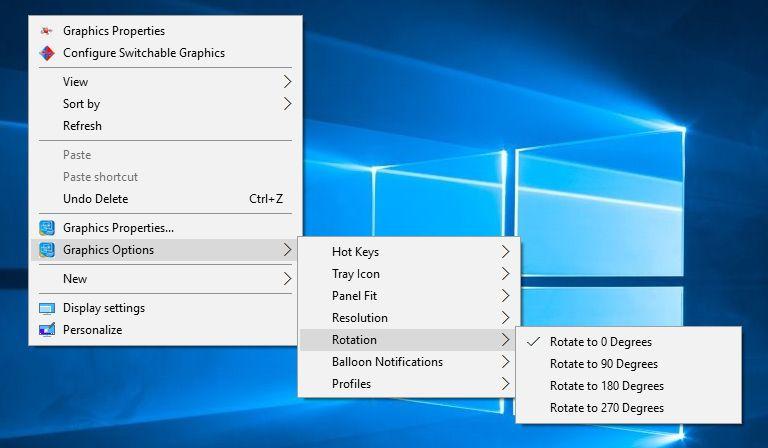
Task: Open the Graphics Options menu entry
Action: [x=165, y=250]
